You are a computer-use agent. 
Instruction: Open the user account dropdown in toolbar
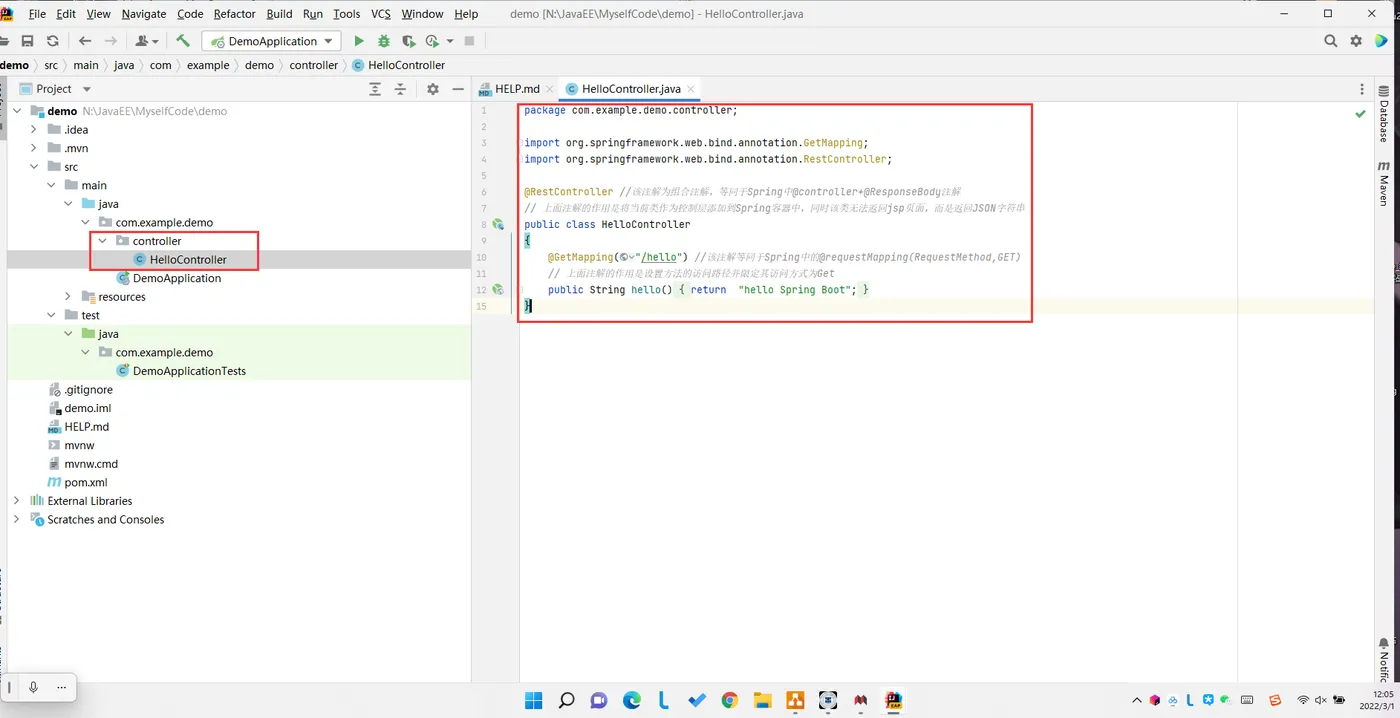147,41
